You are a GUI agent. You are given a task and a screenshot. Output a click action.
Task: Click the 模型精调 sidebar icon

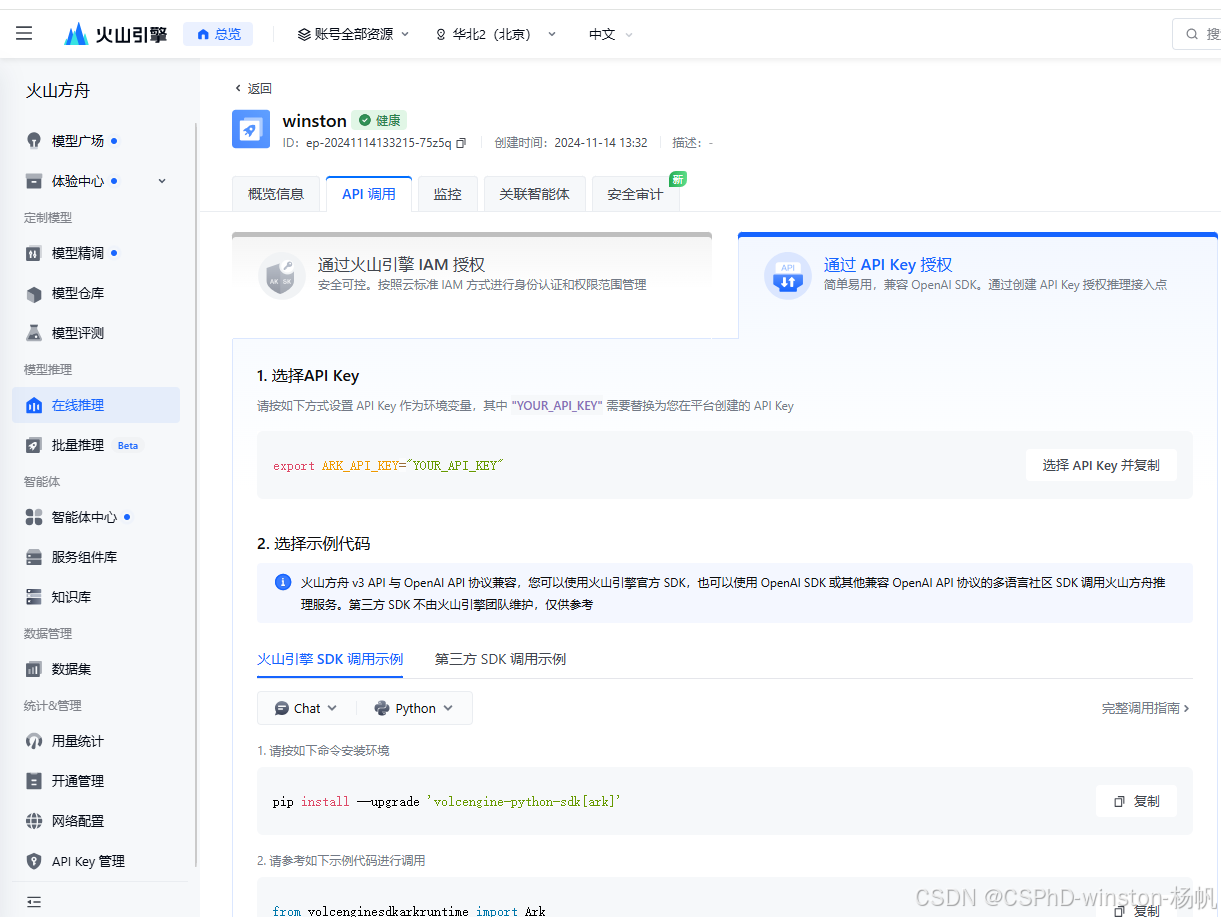coord(34,253)
